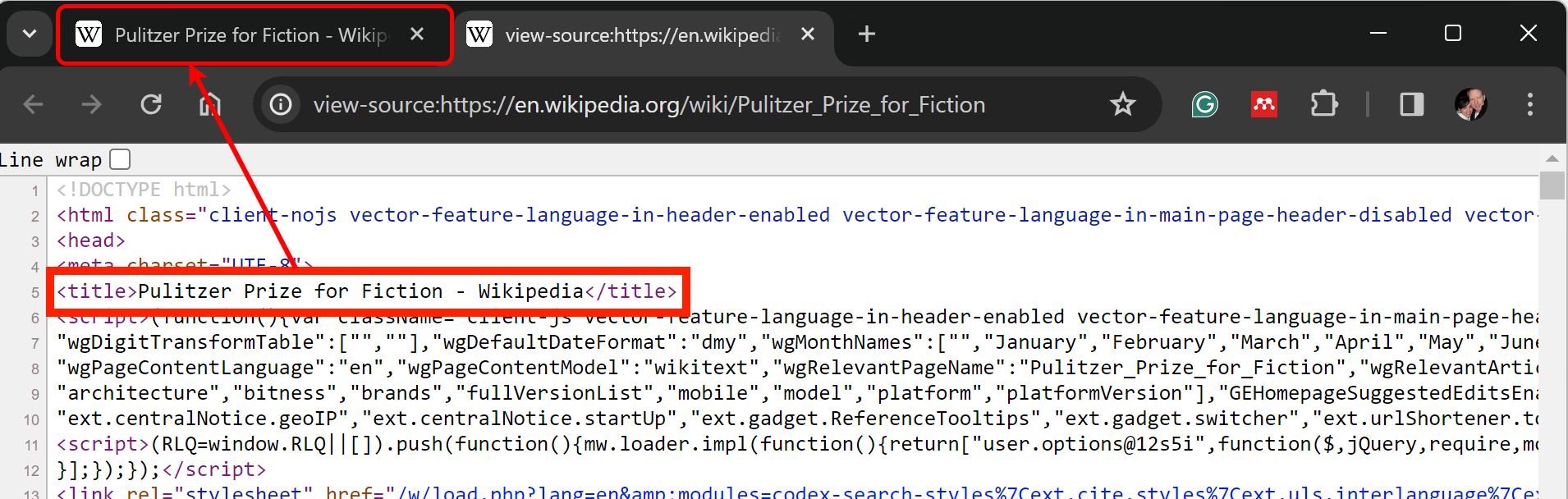Open the red Mendeley extension icon
1568x499 pixels.
[1263, 105]
